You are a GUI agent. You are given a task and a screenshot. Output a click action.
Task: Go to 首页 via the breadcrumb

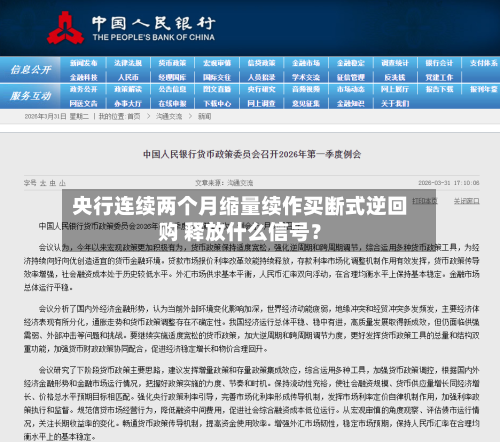coord(134,116)
